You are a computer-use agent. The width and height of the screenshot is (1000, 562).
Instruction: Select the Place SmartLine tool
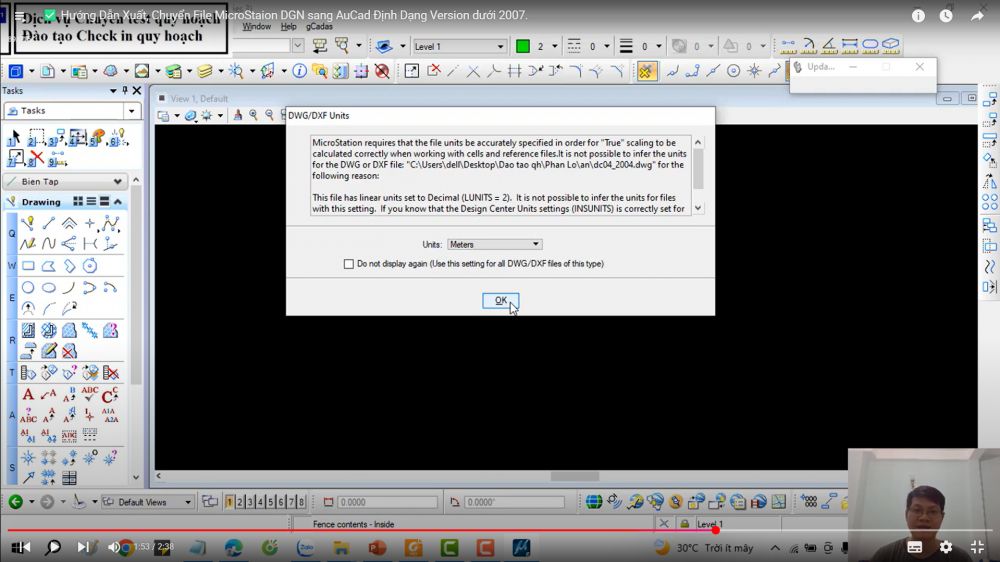tap(27, 223)
